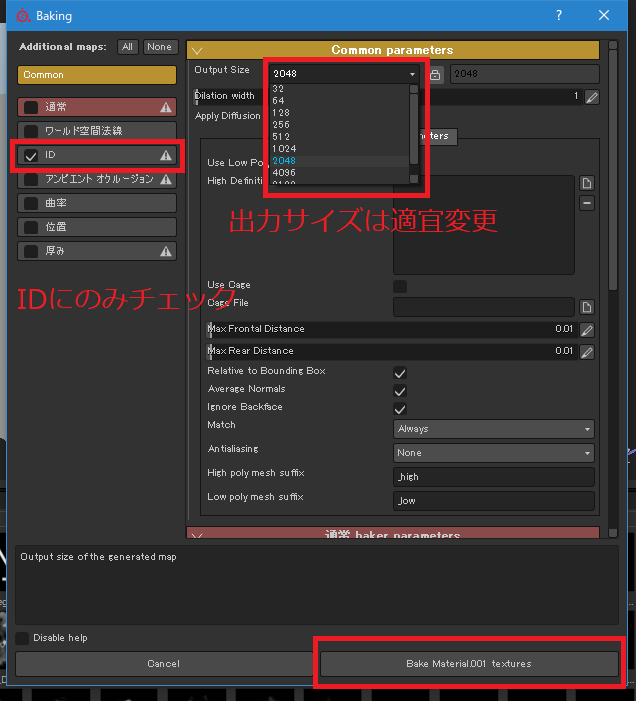Open the help question mark in title bar

click(x=559, y=16)
